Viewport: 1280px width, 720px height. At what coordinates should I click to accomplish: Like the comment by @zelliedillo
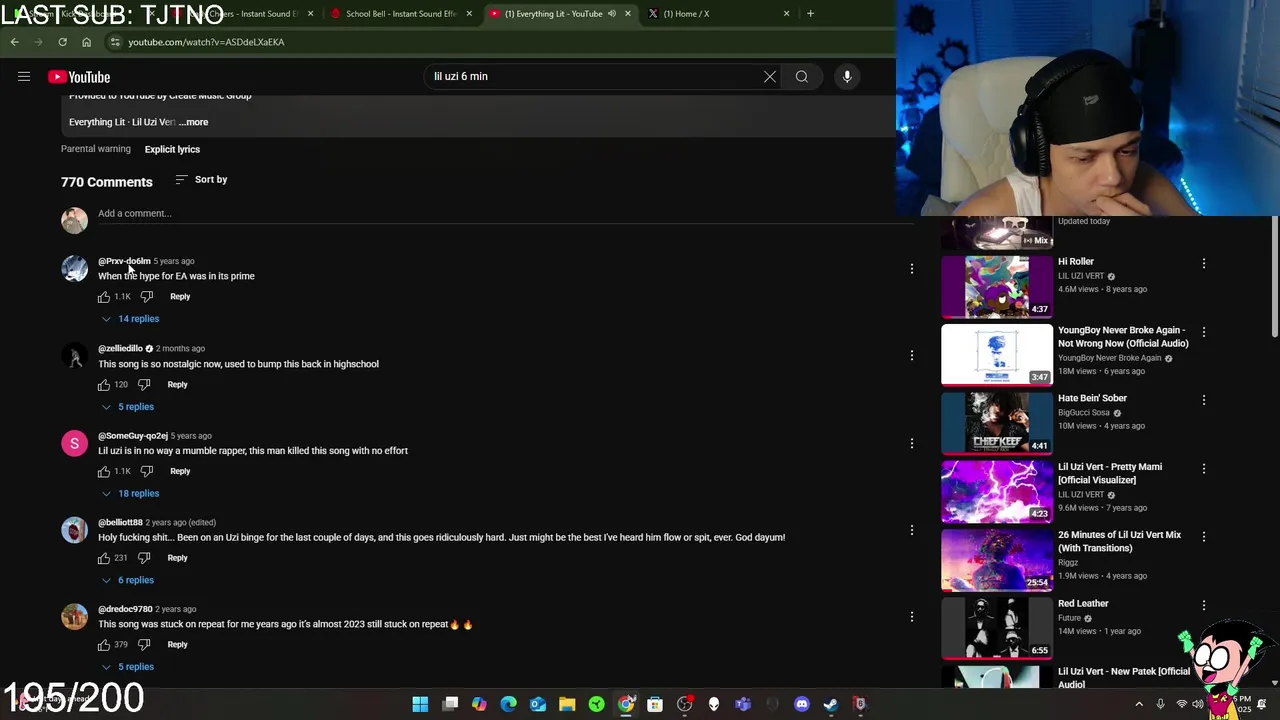[104, 384]
